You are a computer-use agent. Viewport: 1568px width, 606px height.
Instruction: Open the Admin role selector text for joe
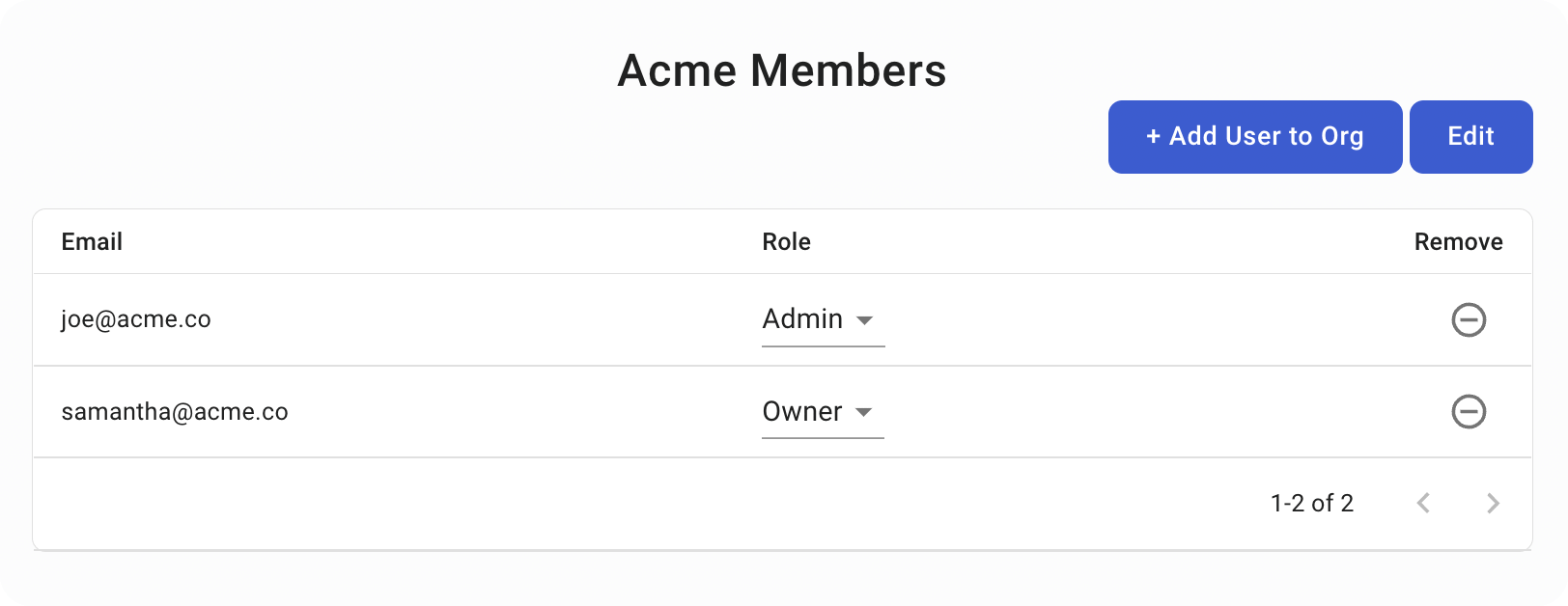(802, 319)
